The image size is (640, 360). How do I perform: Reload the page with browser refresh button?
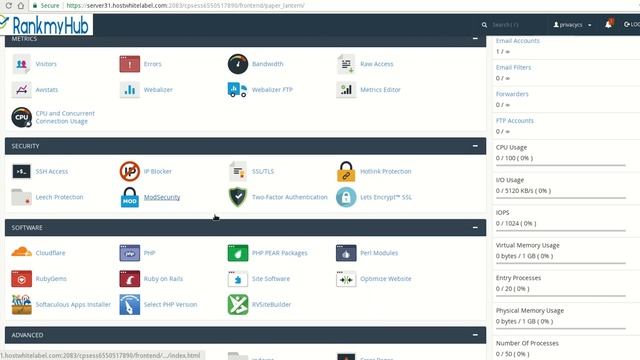pos(9,6)
